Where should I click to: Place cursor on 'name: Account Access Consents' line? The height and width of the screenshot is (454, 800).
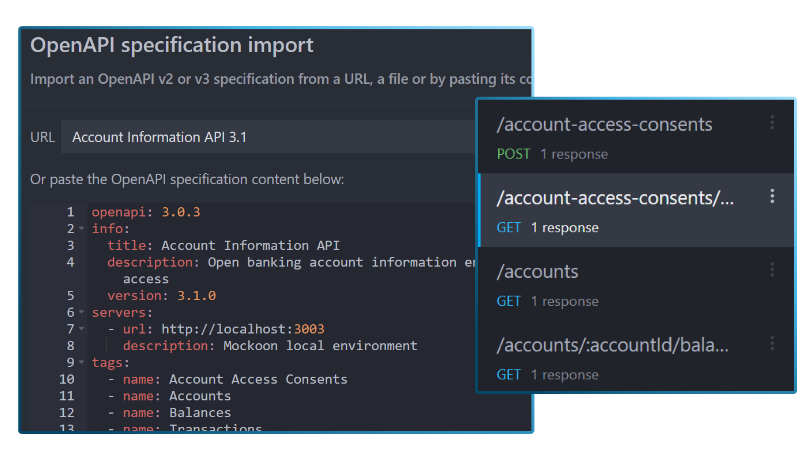point(235,380)
